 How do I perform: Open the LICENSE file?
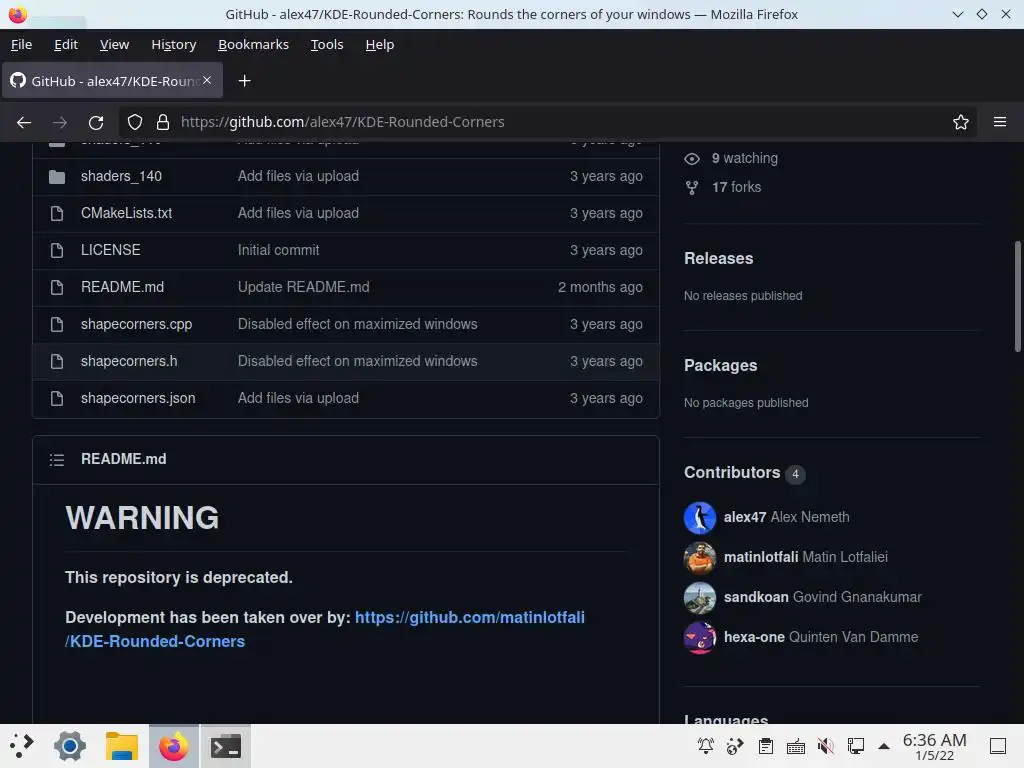point(110,250)
